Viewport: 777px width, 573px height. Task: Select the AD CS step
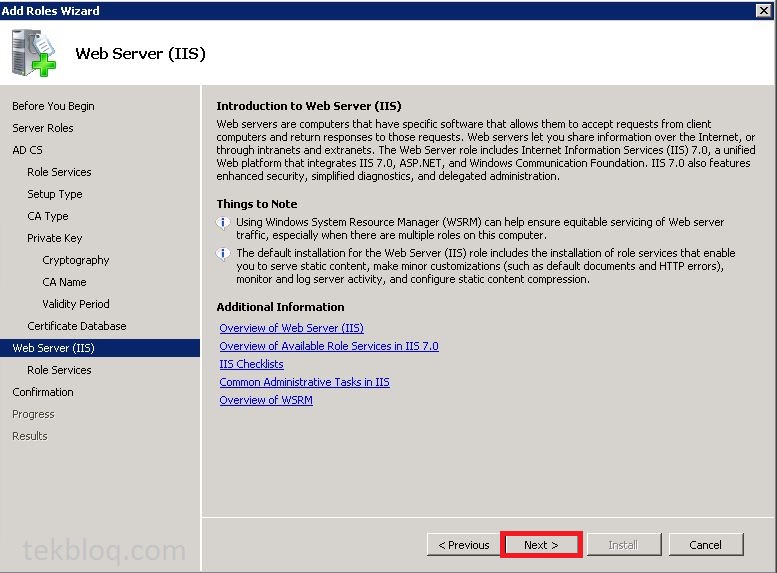coord(27,150)
